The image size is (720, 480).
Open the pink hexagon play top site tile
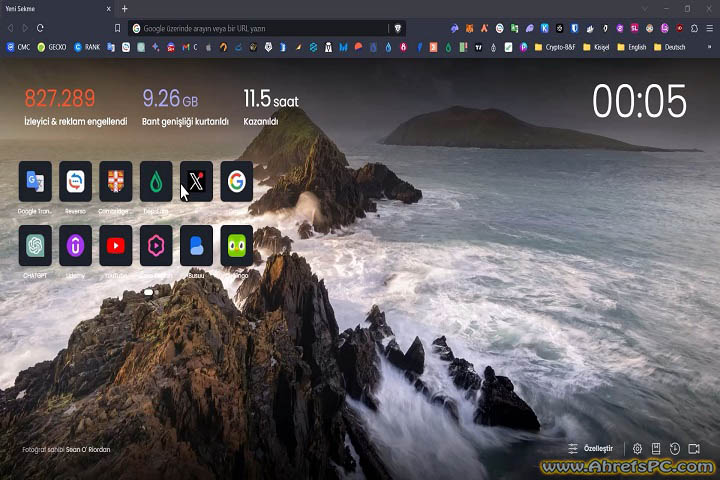pos(156,246)
